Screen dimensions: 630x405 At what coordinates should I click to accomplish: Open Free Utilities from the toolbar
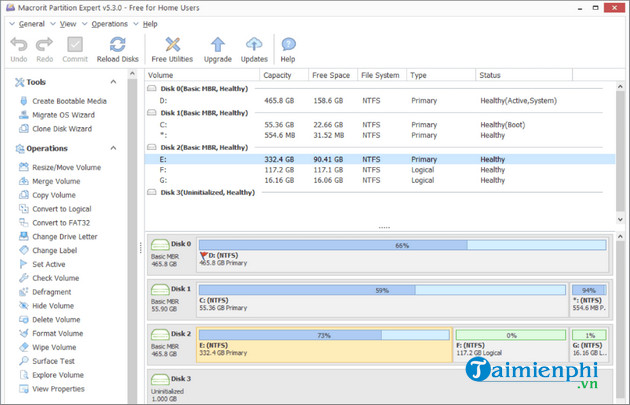click(172, 44)
